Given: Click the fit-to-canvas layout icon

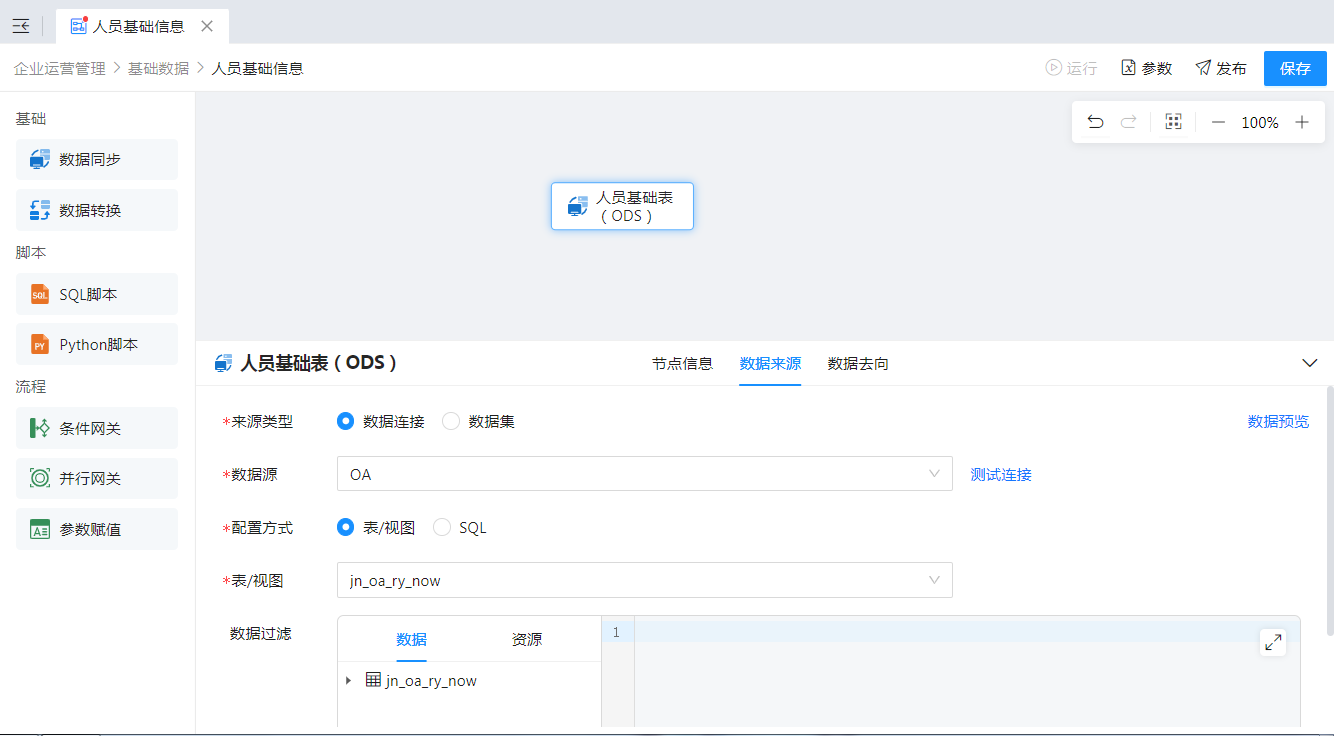Looking at the screenshot, I should point(1173,122).
